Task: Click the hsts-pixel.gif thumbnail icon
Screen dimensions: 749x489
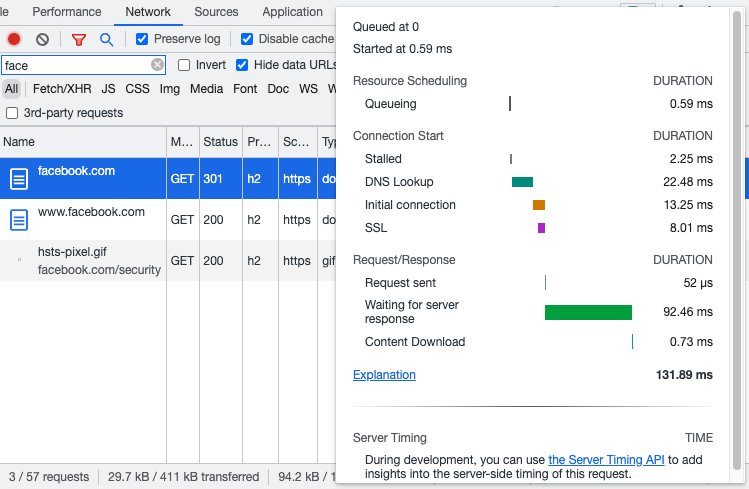Action: [20, 260]
